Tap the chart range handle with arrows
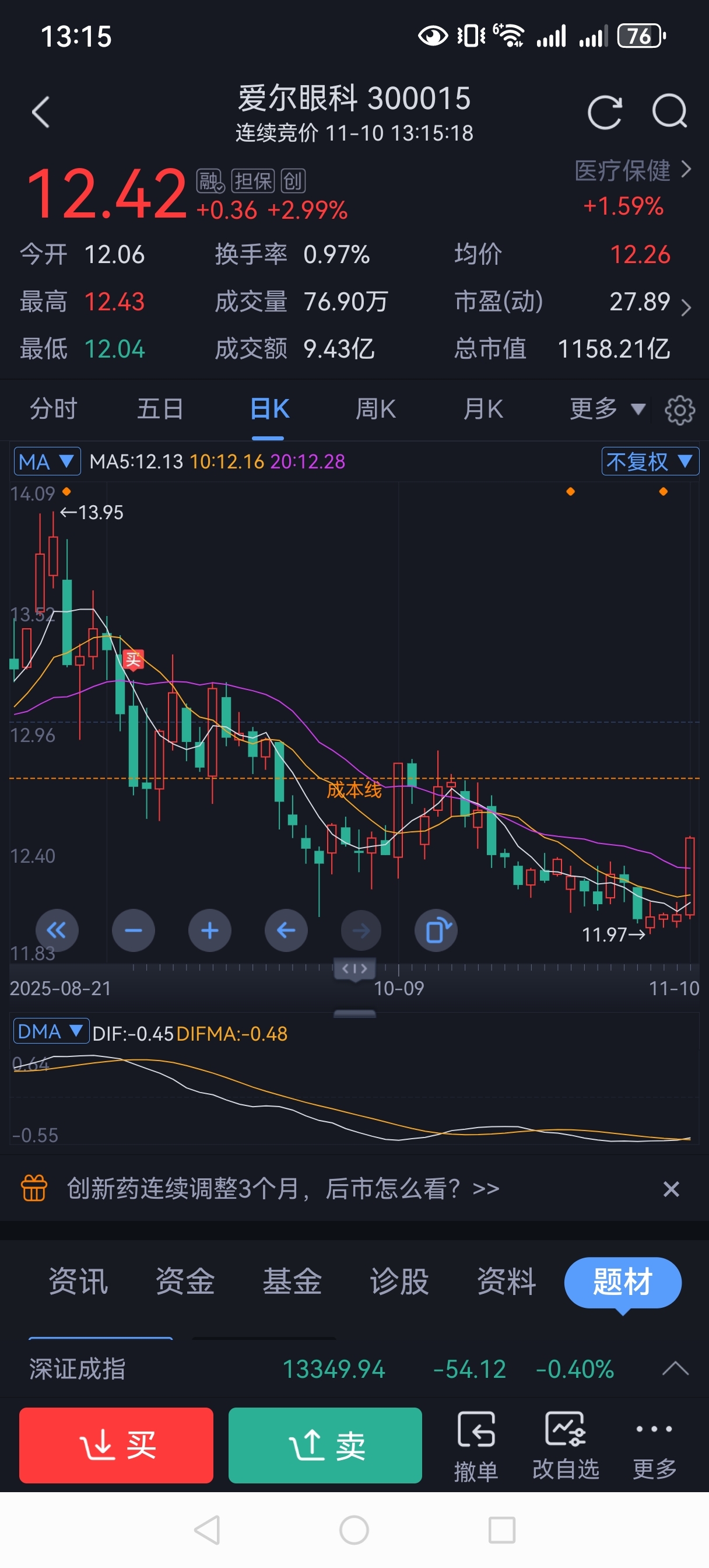The width and height of the screenshot is (709, 1568). tap(355, 968)
